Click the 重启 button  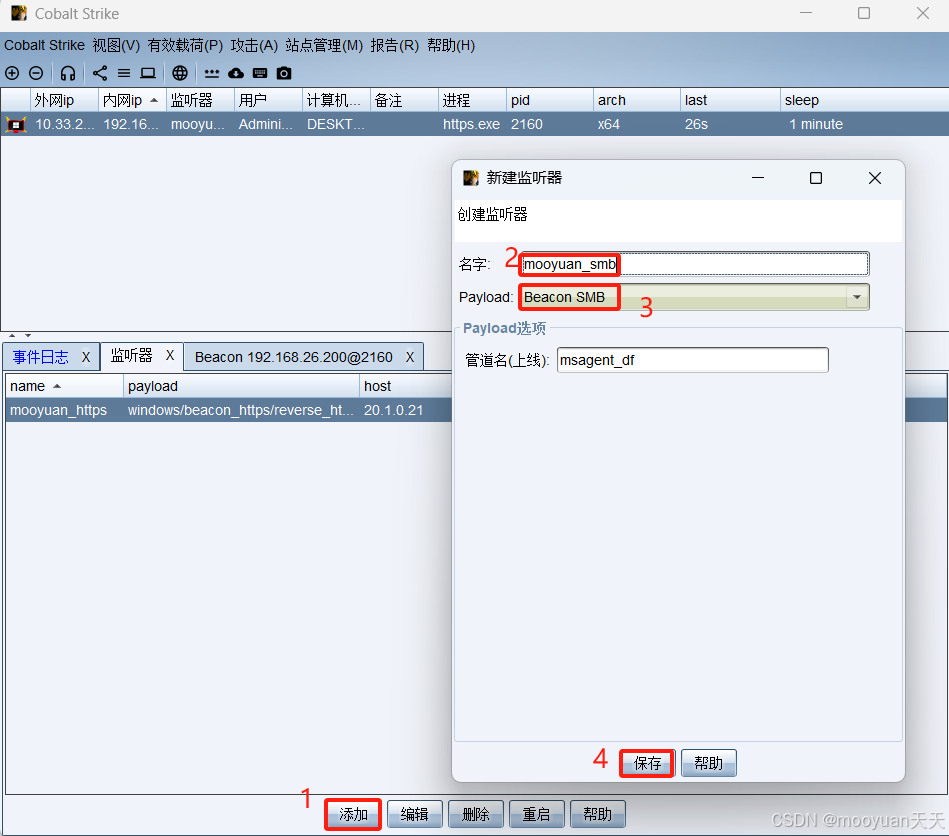pos(537,814)
